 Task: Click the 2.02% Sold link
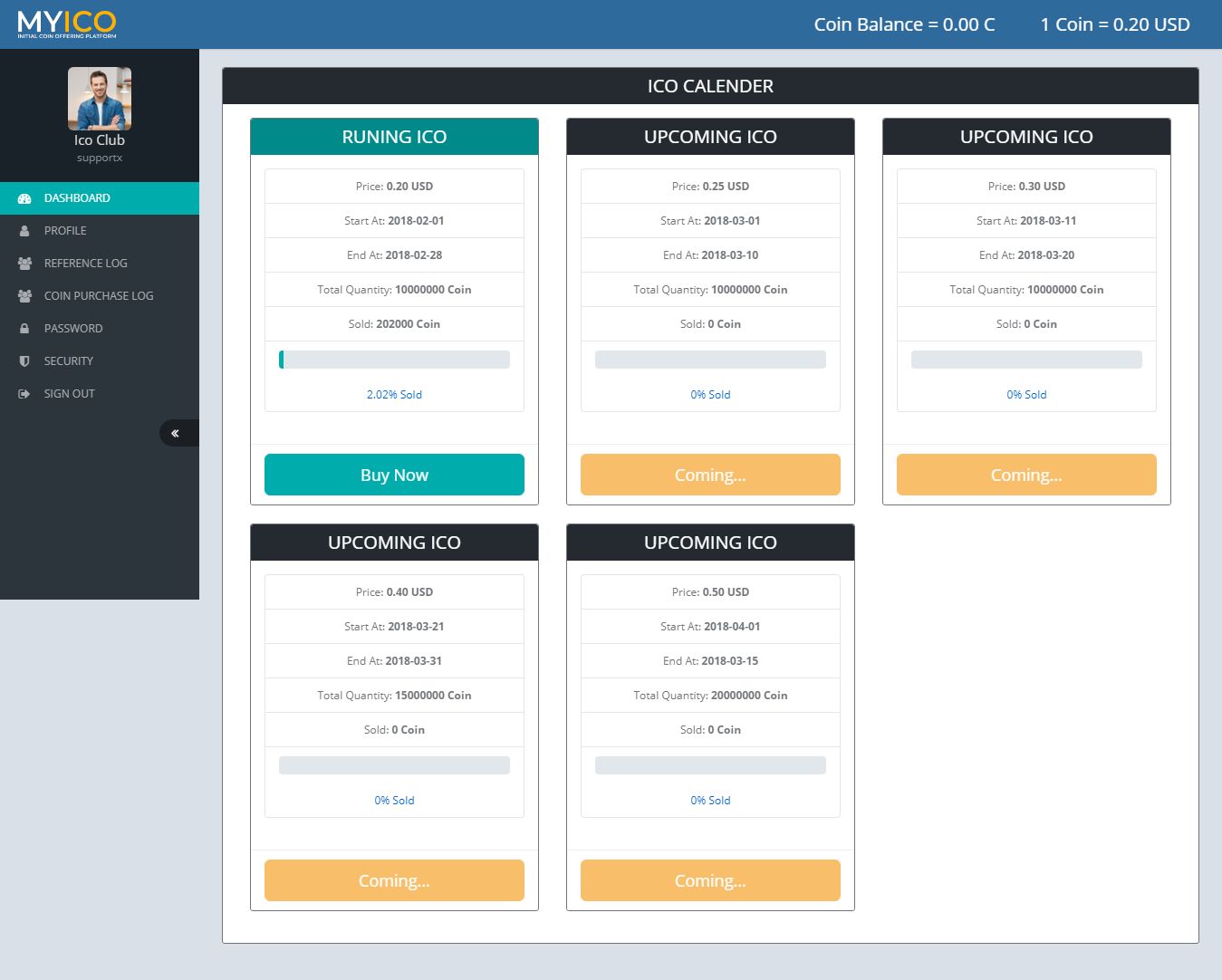tap(394, 395)
